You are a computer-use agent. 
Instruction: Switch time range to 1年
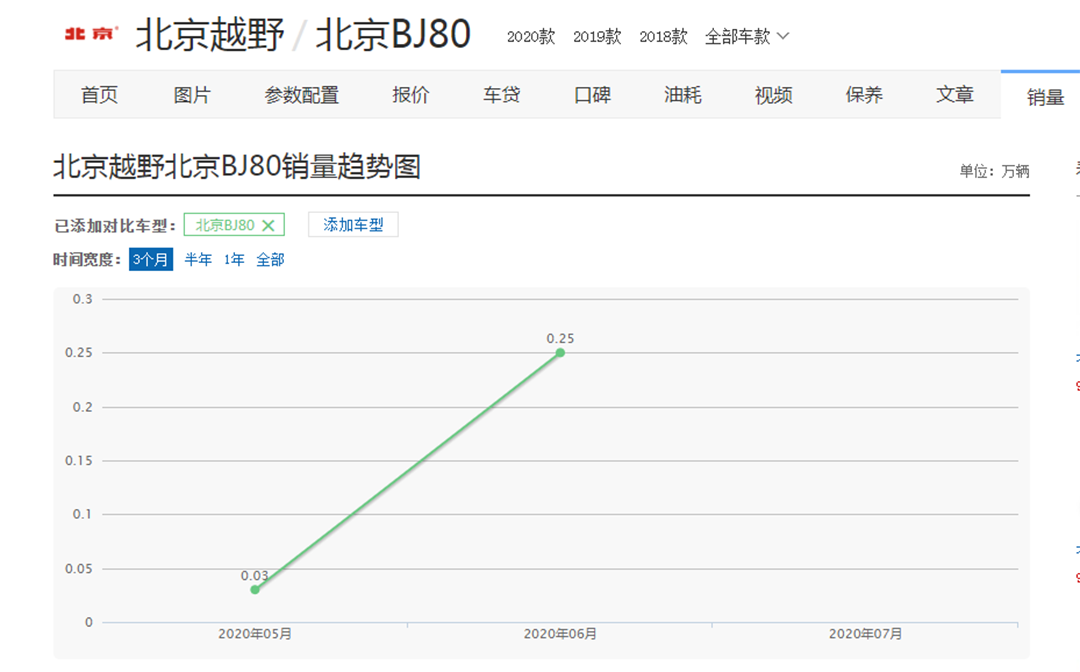point(234,260)
